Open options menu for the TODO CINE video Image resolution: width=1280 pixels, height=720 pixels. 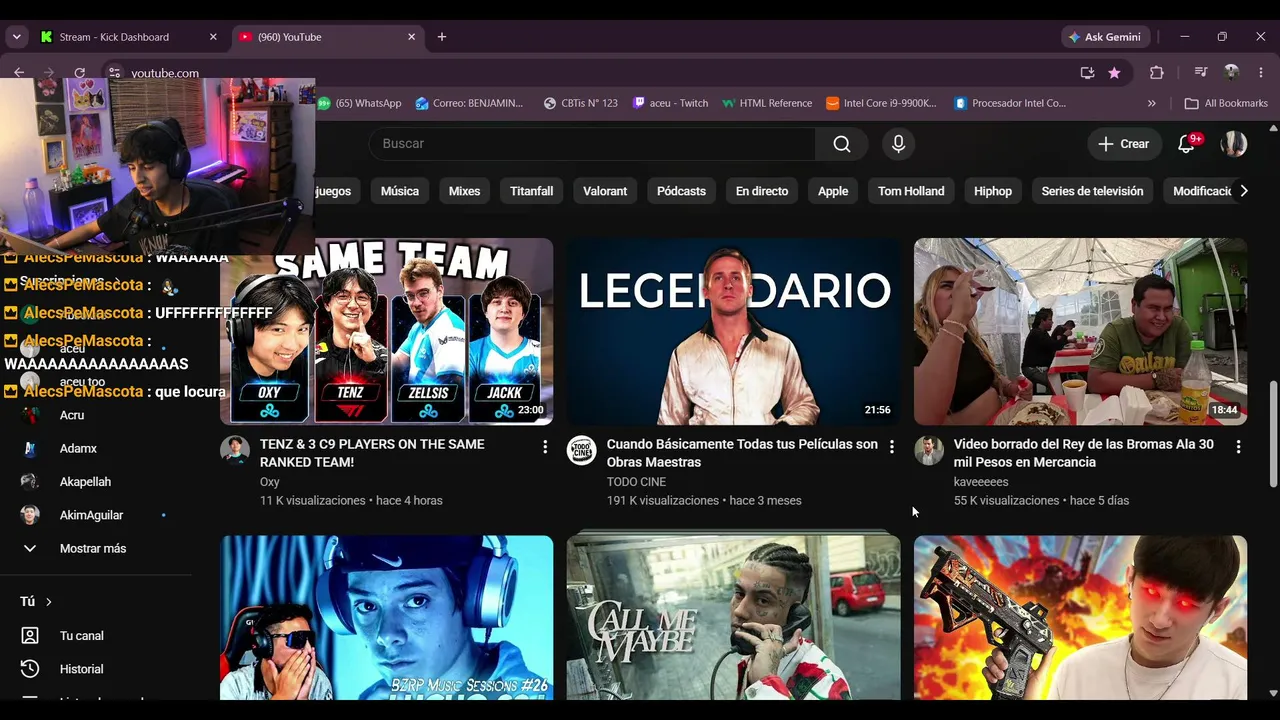point(892,447)
